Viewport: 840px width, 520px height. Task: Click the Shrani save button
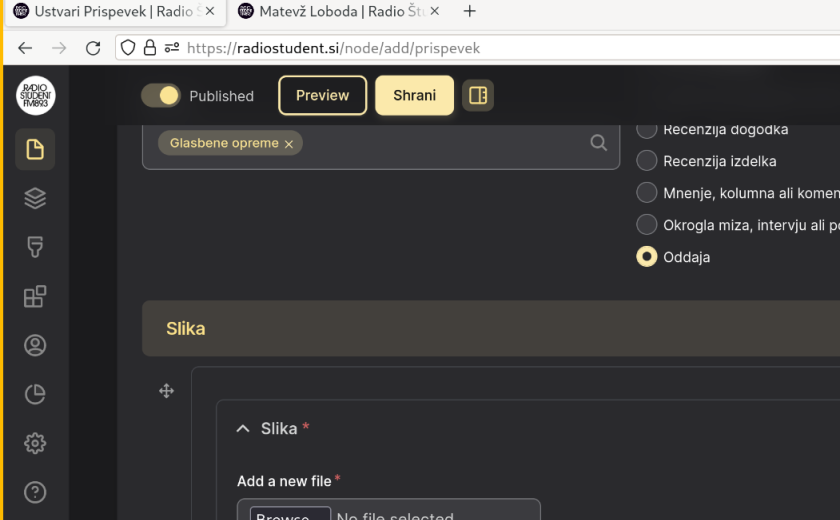coord(414,96)
